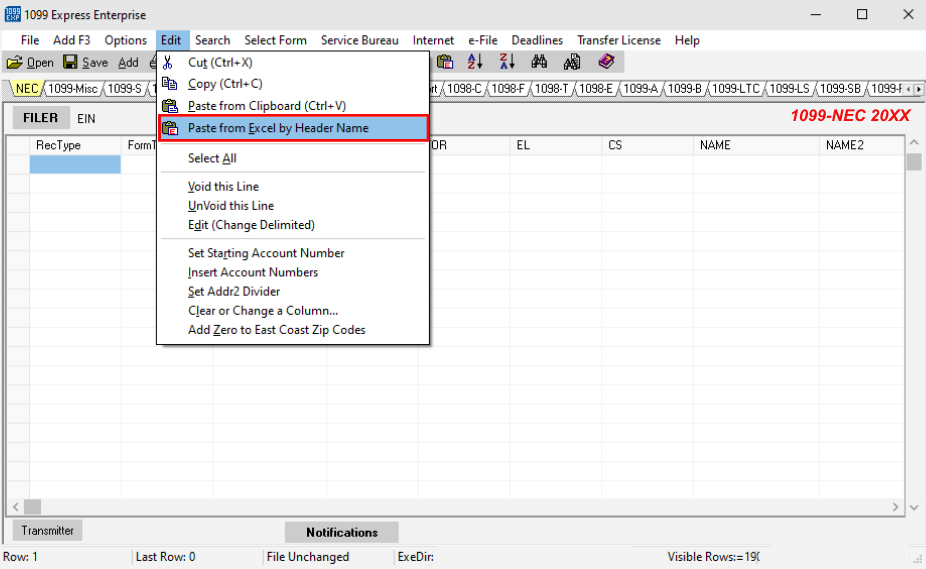
Task: Open the File menu
Action: (x=30, y=40)
